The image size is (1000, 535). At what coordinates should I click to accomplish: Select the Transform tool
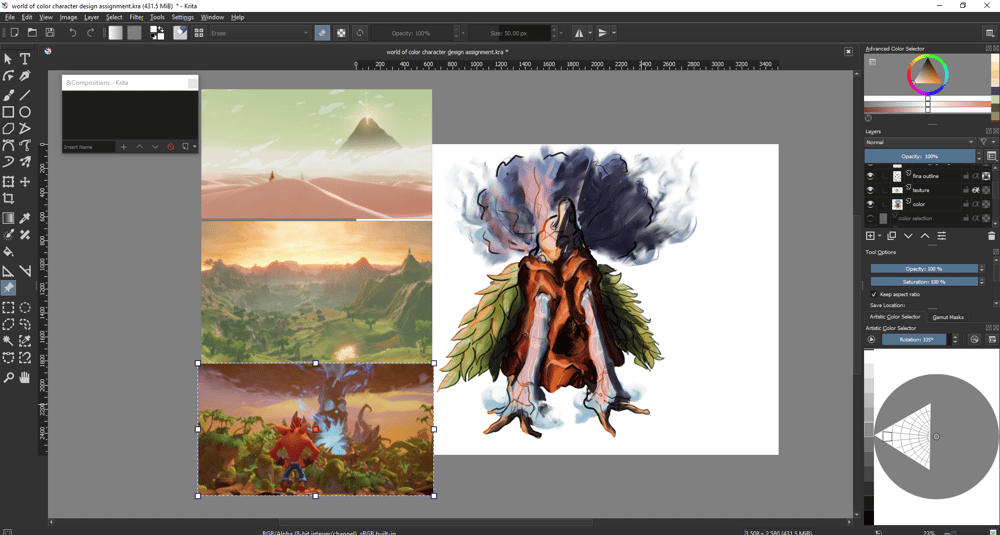pyautogui.click(x=8, y=182)
